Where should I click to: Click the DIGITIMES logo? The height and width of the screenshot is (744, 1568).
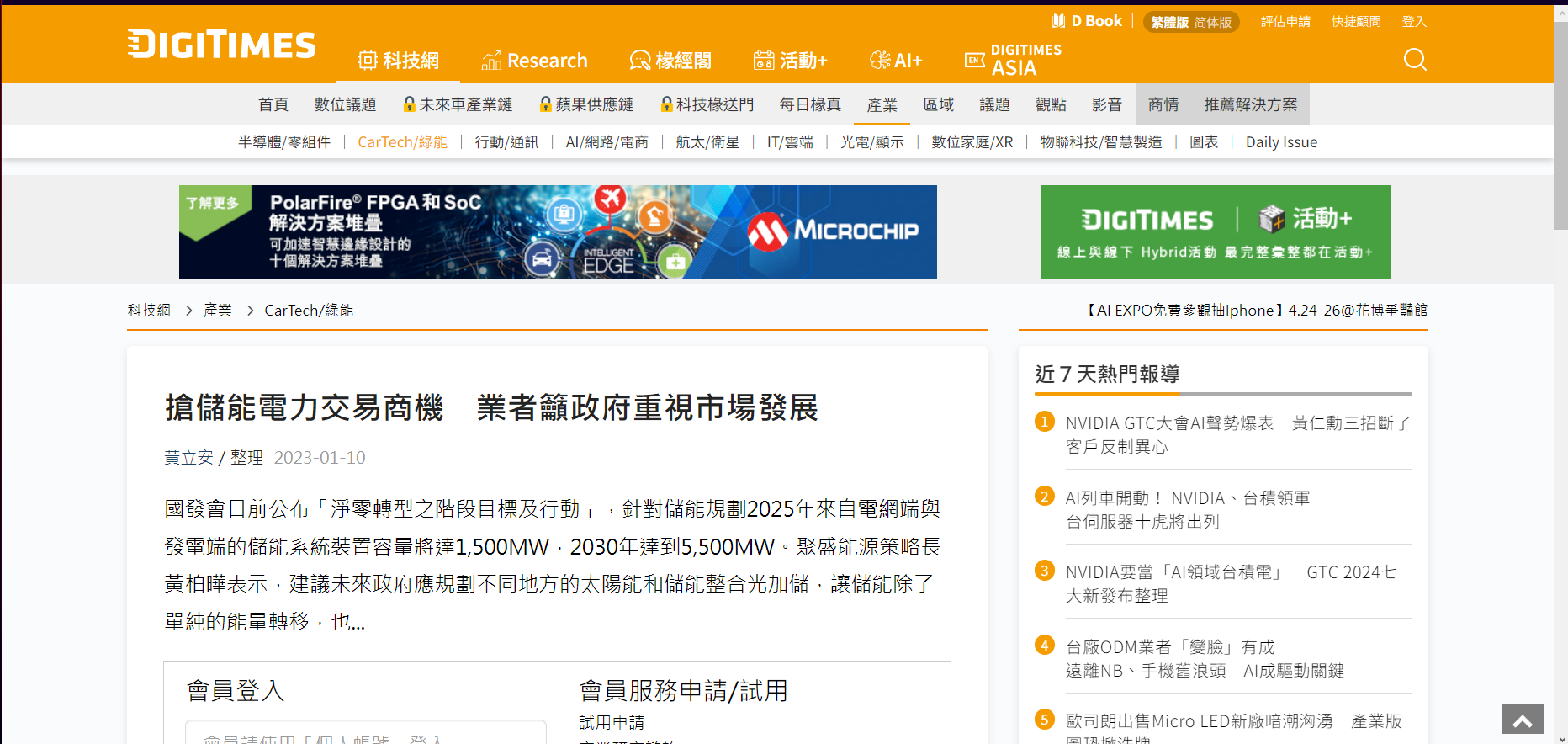(x=221, y=45)
